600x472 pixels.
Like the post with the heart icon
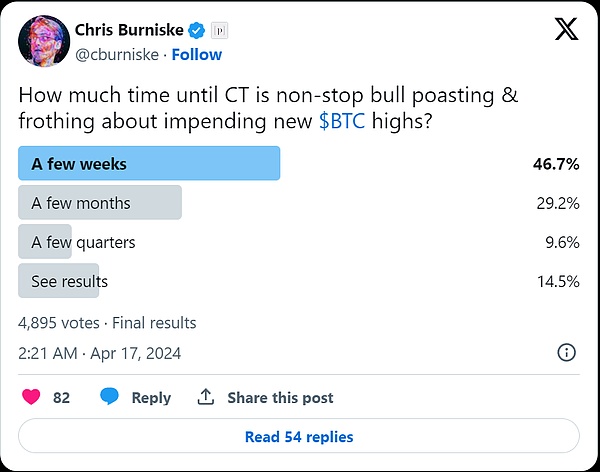click(x=31, y=397)
